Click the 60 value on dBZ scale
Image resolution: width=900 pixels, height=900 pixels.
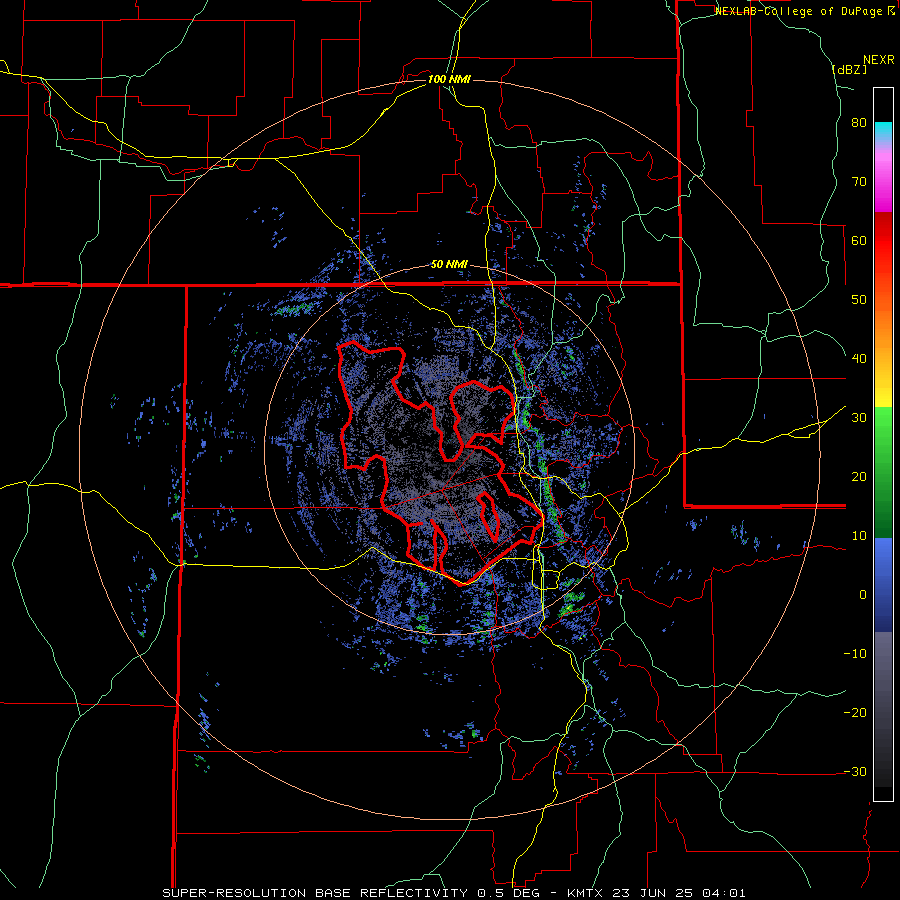click(x=859, y=240)
